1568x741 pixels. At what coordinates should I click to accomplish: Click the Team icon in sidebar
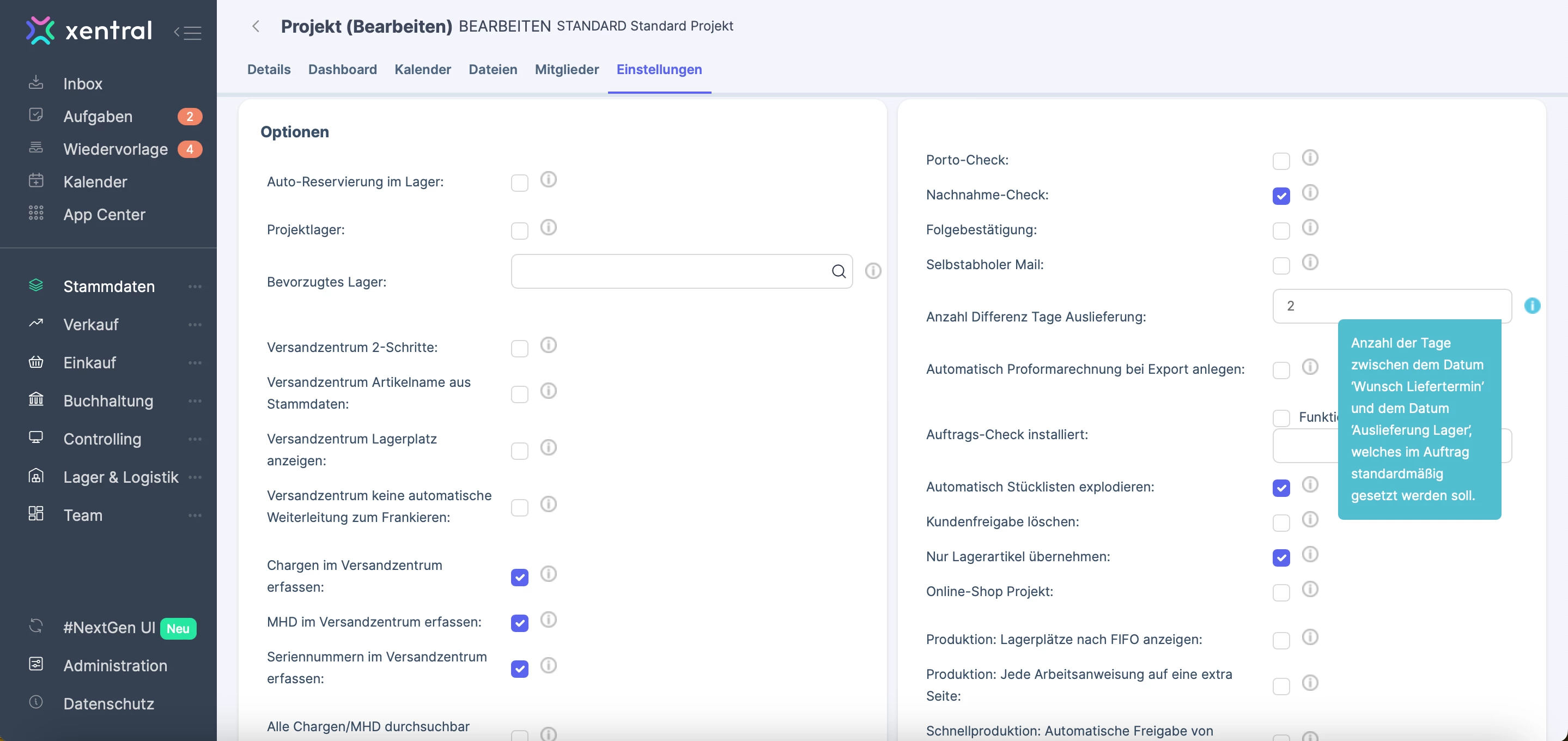[36, 514]
